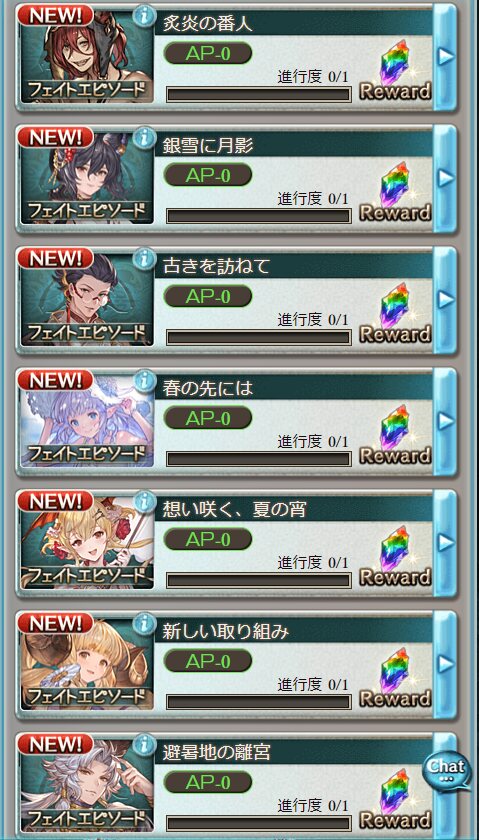This screenshot has width=479, height=840.
Task: Click the Reward label on 銀雪に月影
Action: click(x=395, y=213)
